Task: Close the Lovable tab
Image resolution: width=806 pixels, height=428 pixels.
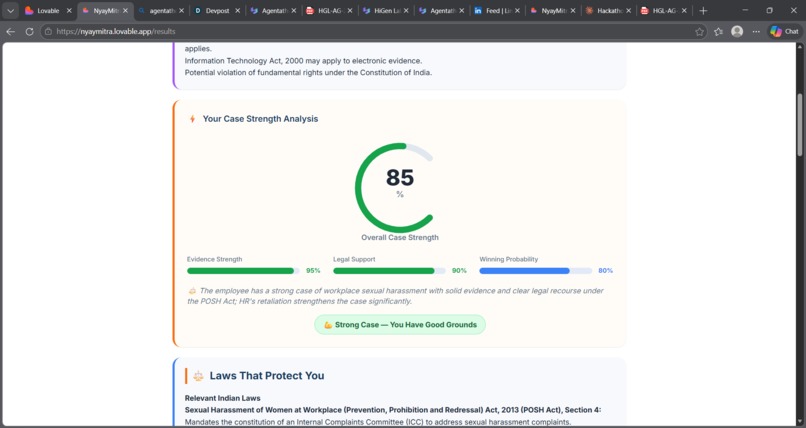Action: pos(69,10)
